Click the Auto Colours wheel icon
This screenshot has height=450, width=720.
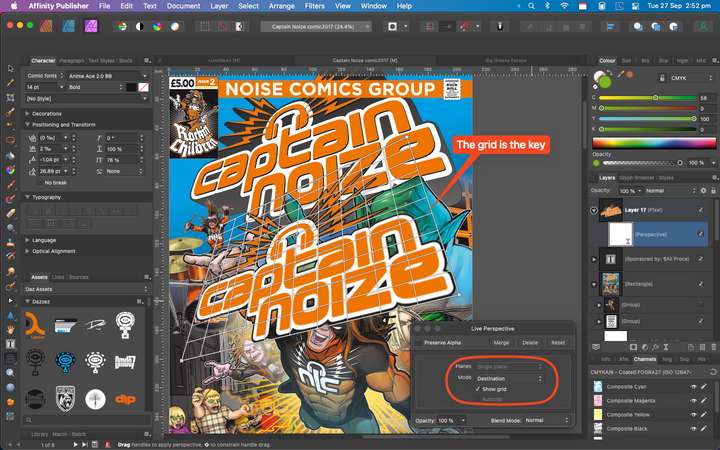coord(157,27)
